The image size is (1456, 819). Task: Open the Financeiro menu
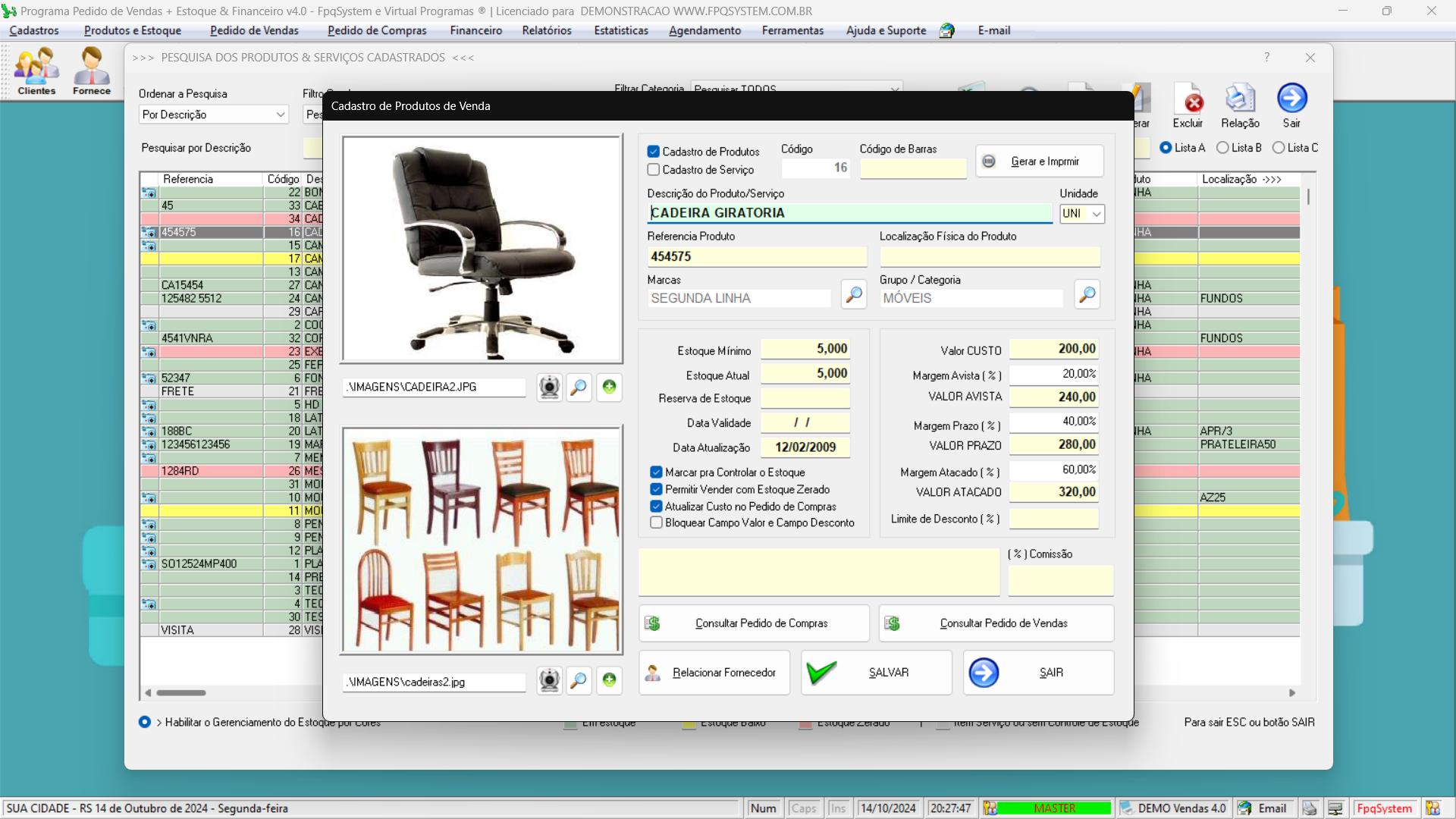(475, 30)
